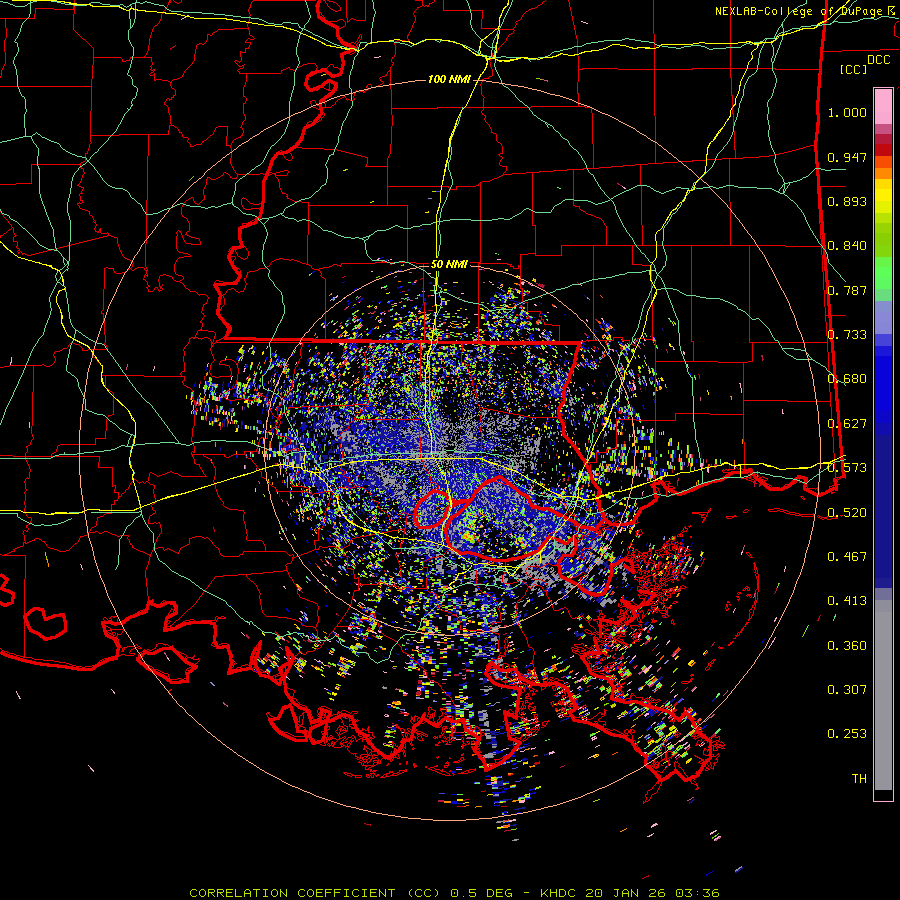Pick the red segment of the colorbar
The image size is (900, 900).
tap(883, 150)
